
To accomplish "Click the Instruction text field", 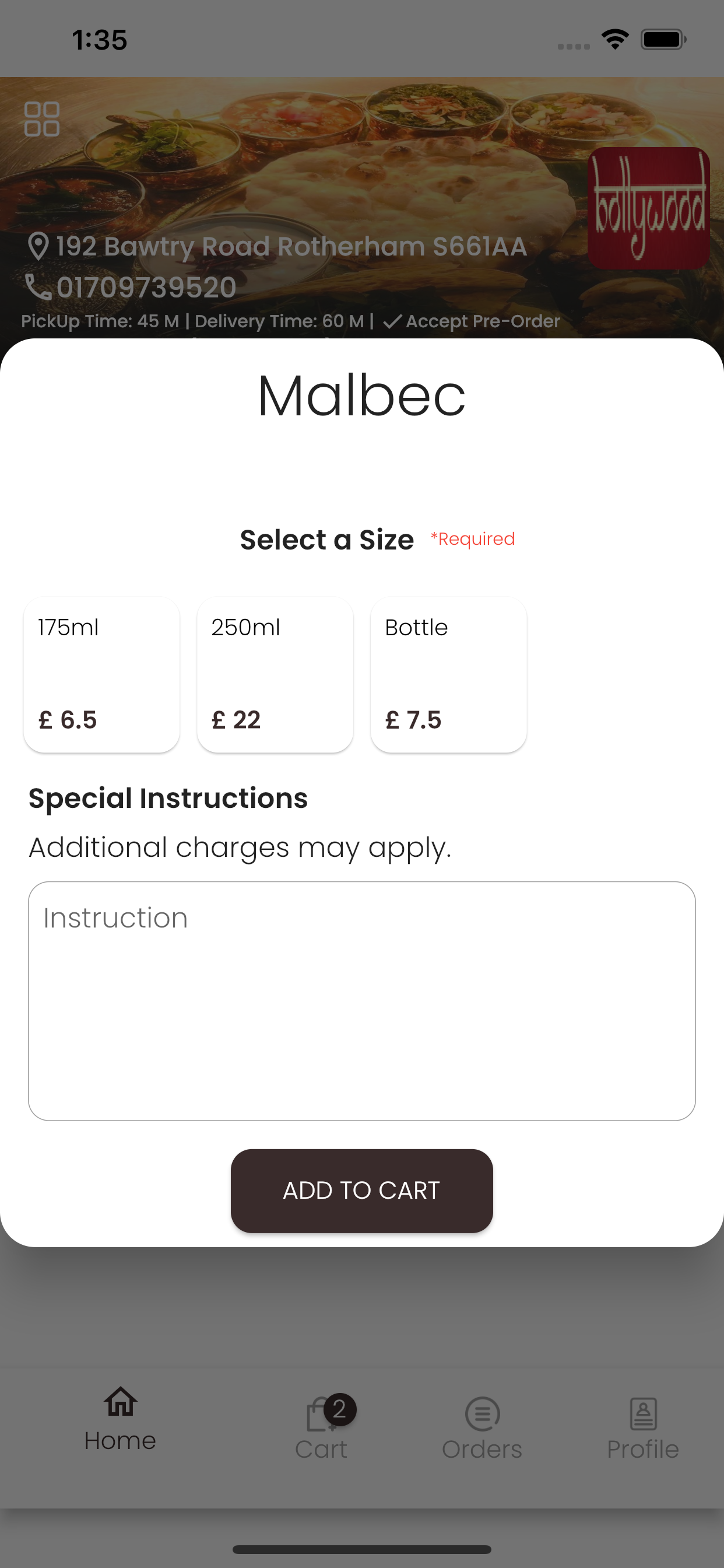I will (x=362, y=1000).
